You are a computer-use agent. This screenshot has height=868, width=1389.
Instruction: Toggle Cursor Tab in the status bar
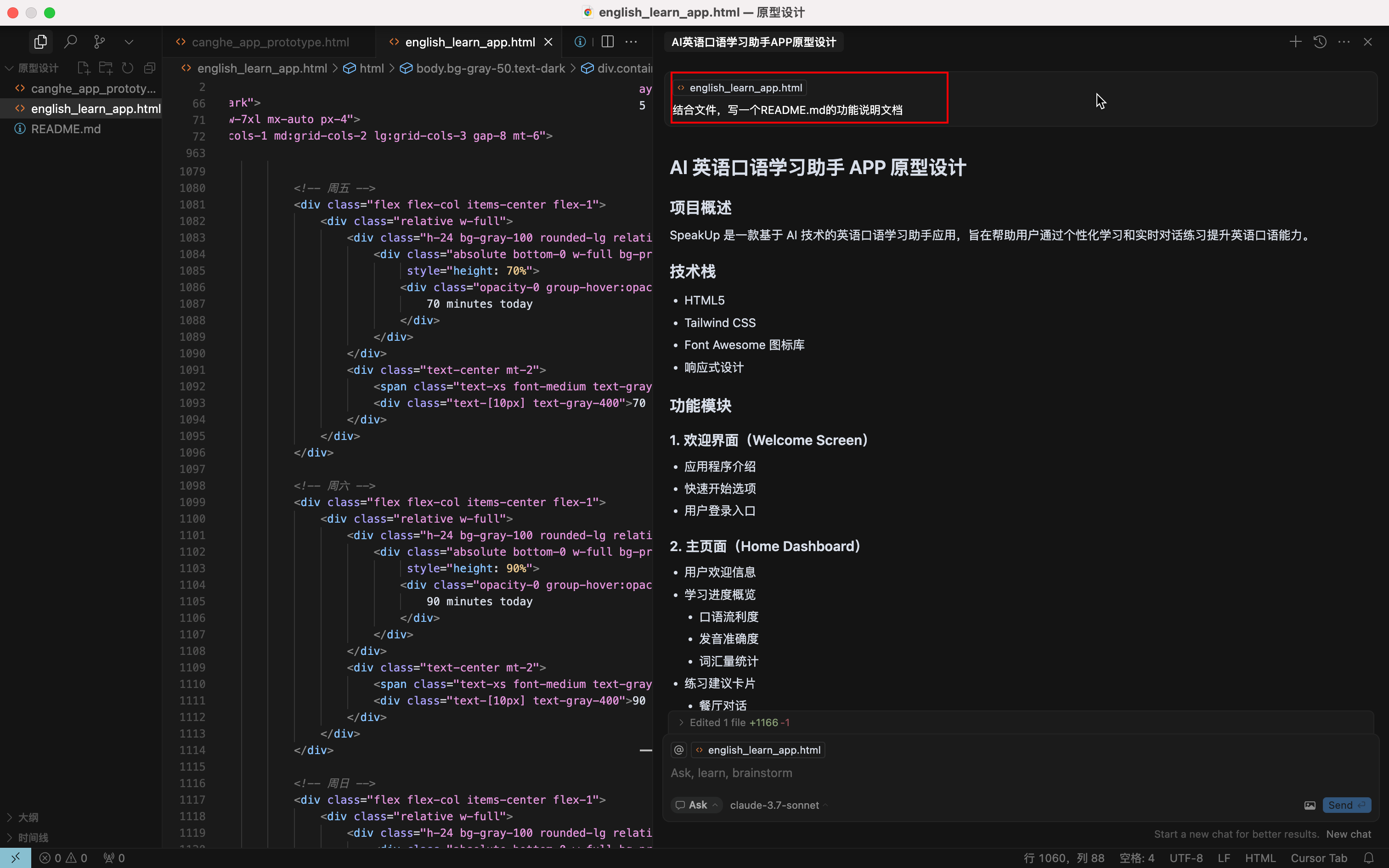click(x=1318, y=858)
